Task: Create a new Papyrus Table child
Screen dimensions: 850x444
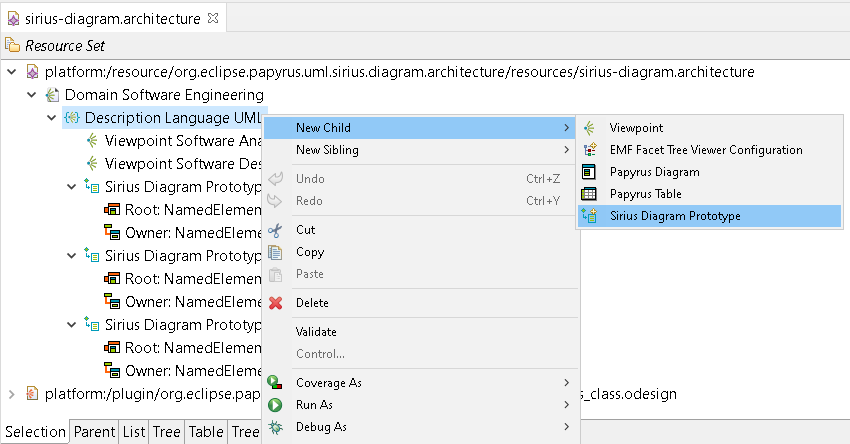Action: pyautogui.click(x=709, y=194)
